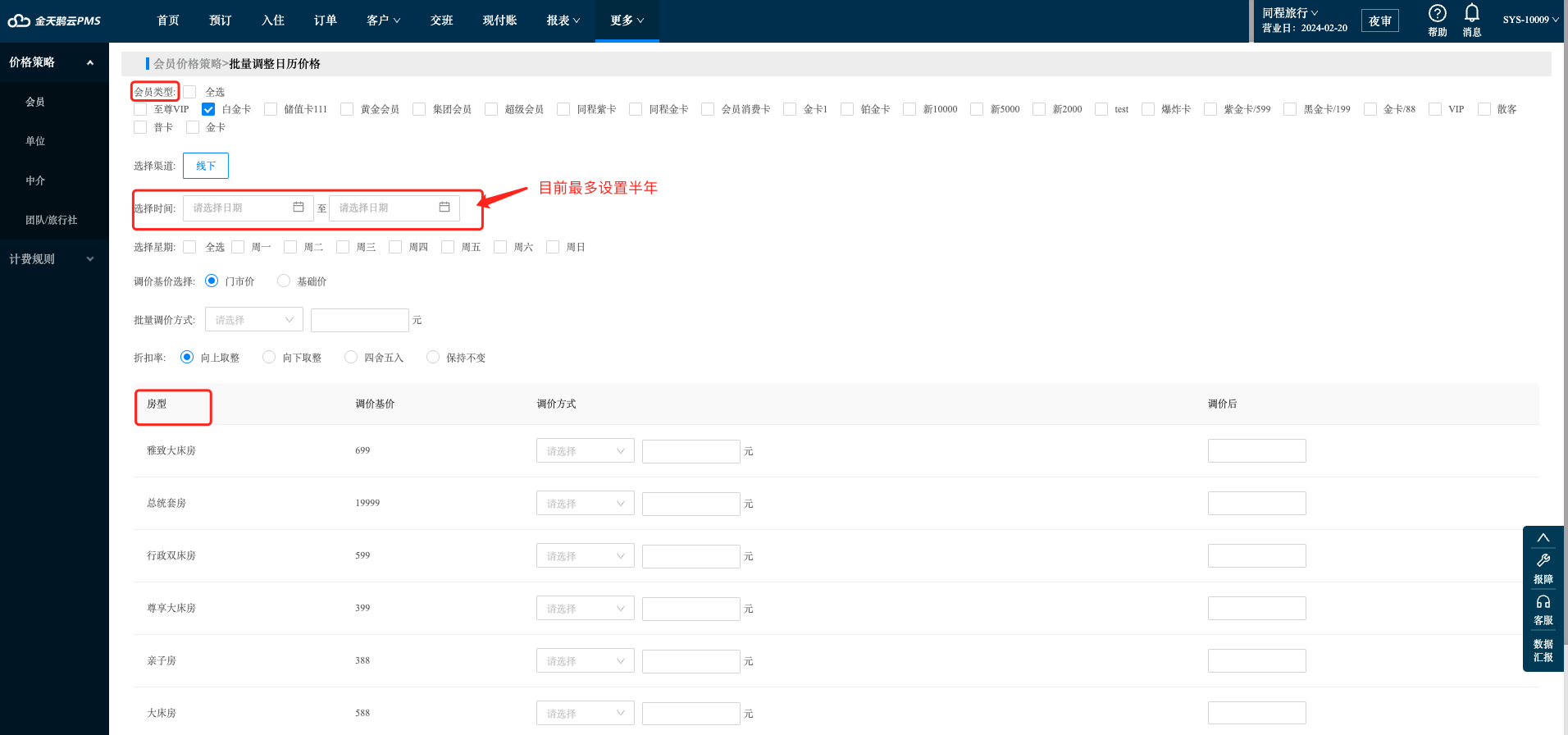Viewport: 1568px width, 735px height.
Task: Select the 保持不变 option
Action: 433,357
